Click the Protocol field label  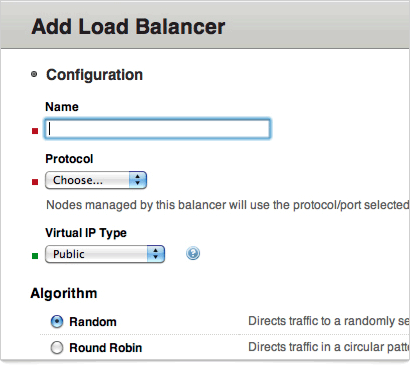(x=69, y=159)
